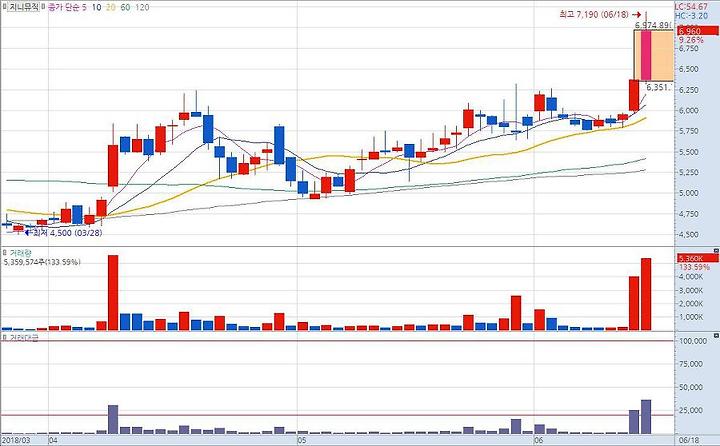
Task: Select the last red volume bar for 06/18
Action: pos(646,294)
